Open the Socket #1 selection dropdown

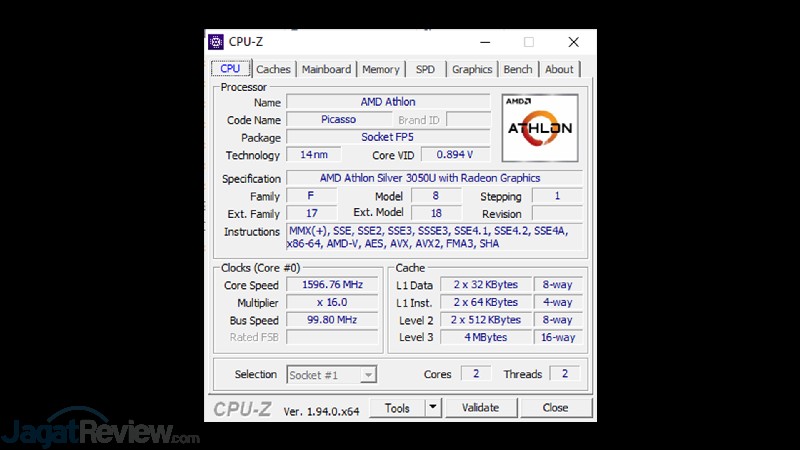pyautogui.click(x=331, y=374)
